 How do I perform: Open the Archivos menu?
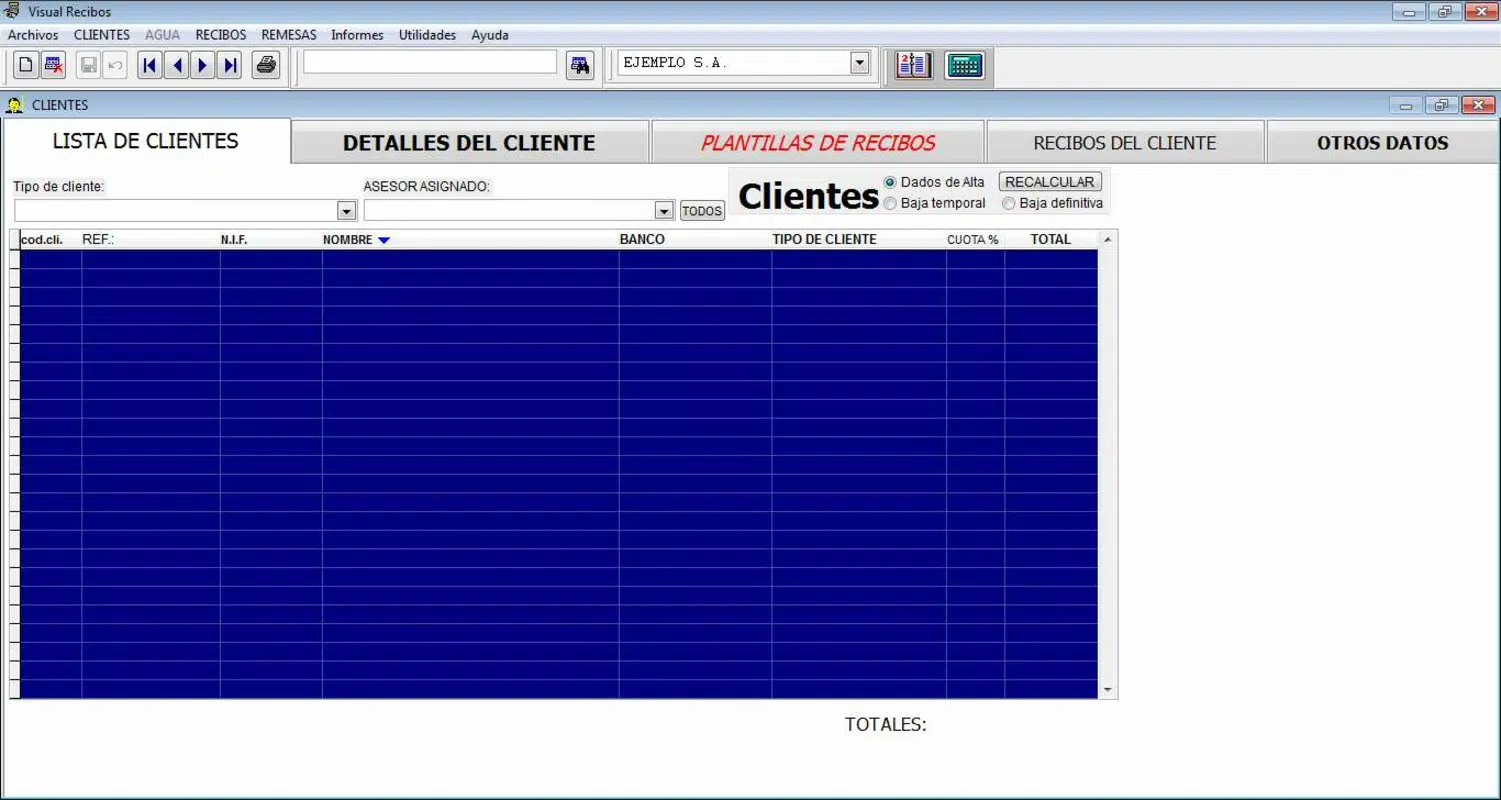tap(33, 35)
